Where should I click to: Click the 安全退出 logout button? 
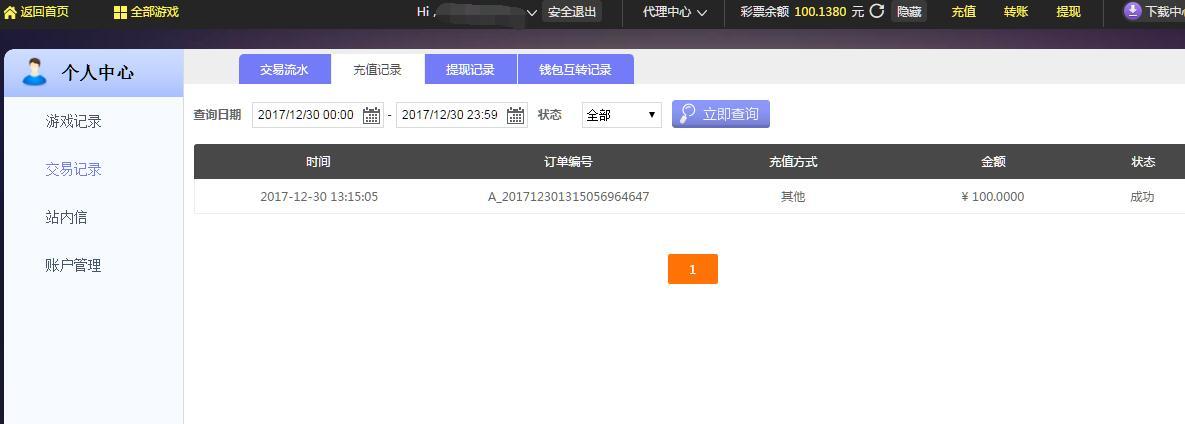tap(572, 11)
